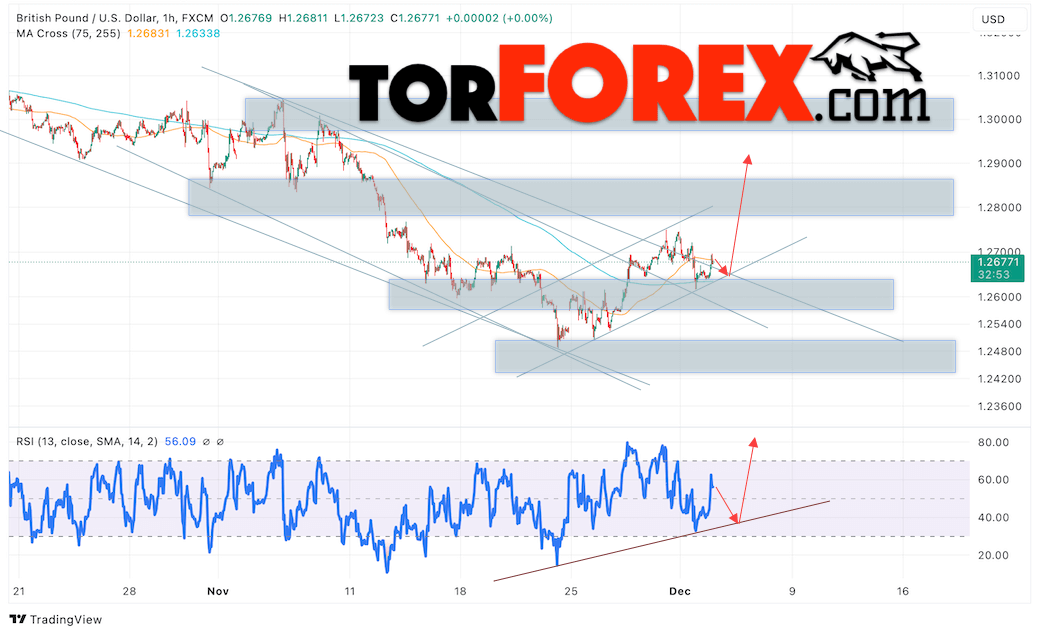The width and height of the screenshot is (1040, 635).
Task: Click the change value +0.00002 (+0.00%)
Action: coord(499,19)
